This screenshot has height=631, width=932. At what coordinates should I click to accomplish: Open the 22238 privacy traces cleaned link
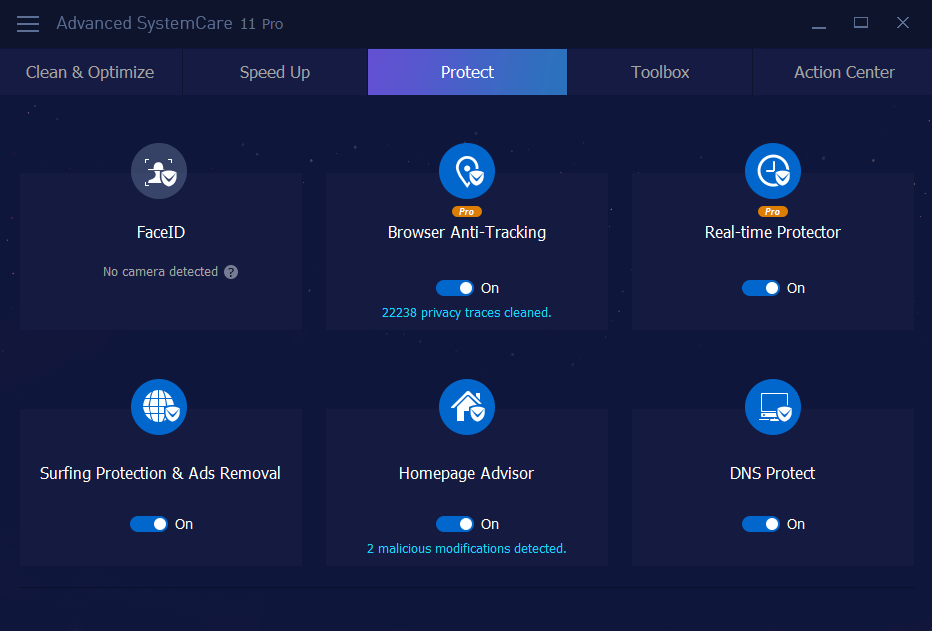click(466, 313)
